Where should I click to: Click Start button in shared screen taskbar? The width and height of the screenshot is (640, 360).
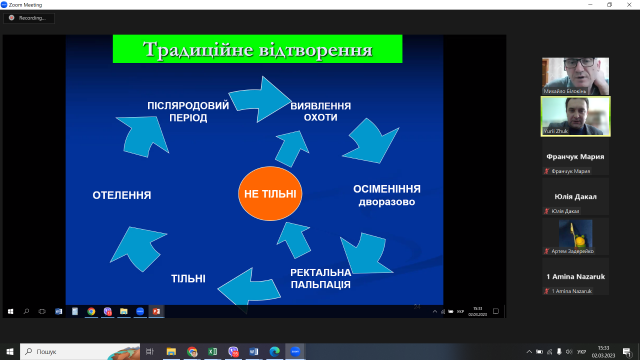tap(10, 311)
